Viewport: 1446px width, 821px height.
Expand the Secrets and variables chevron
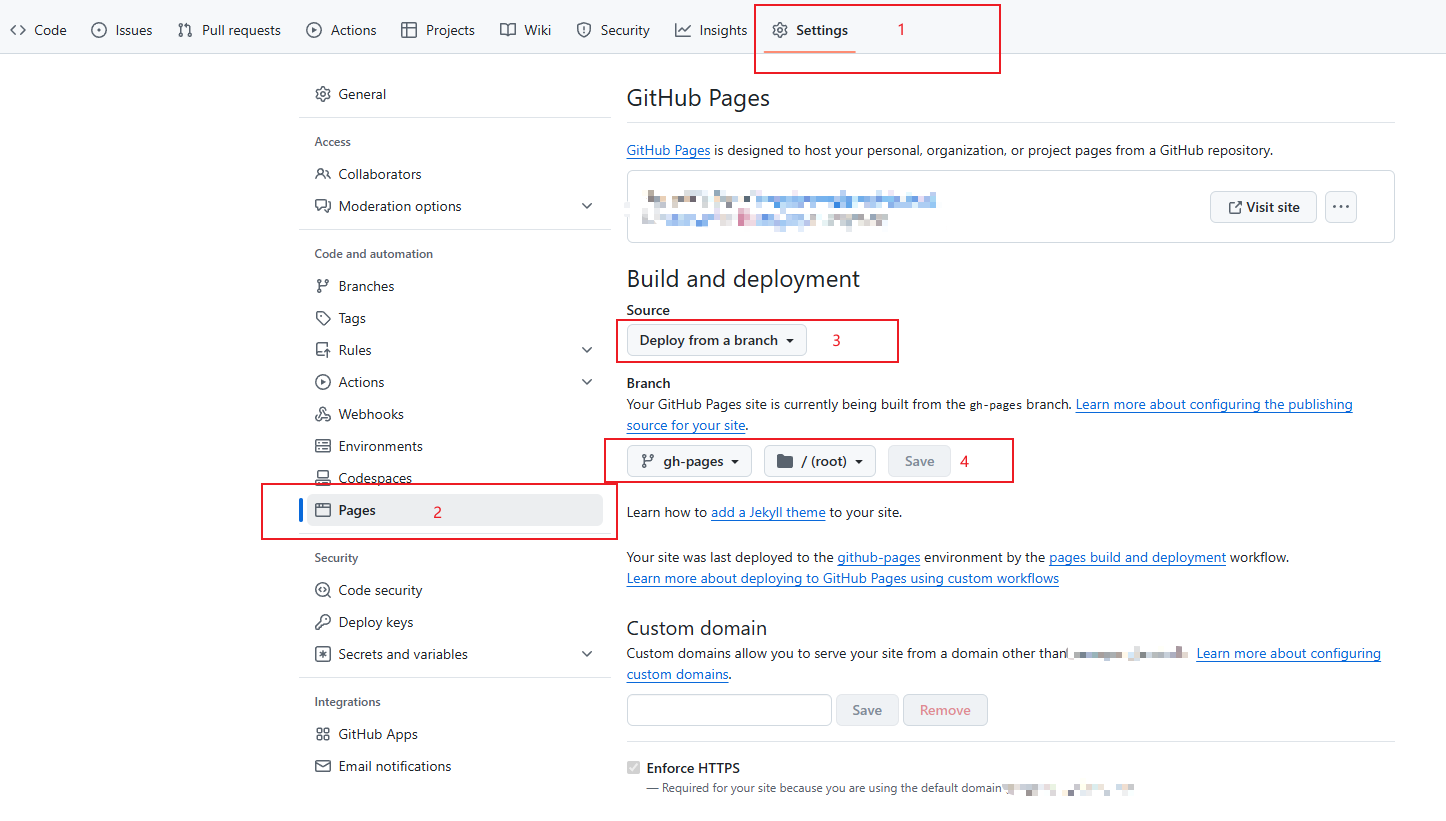(587, 654)
